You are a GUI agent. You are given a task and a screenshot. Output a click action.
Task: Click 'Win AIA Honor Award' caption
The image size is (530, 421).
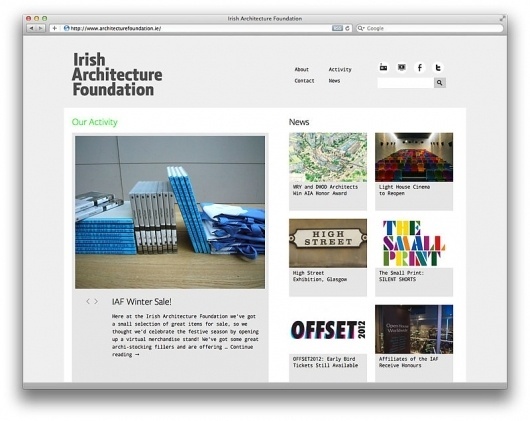(x=320, y=193)
